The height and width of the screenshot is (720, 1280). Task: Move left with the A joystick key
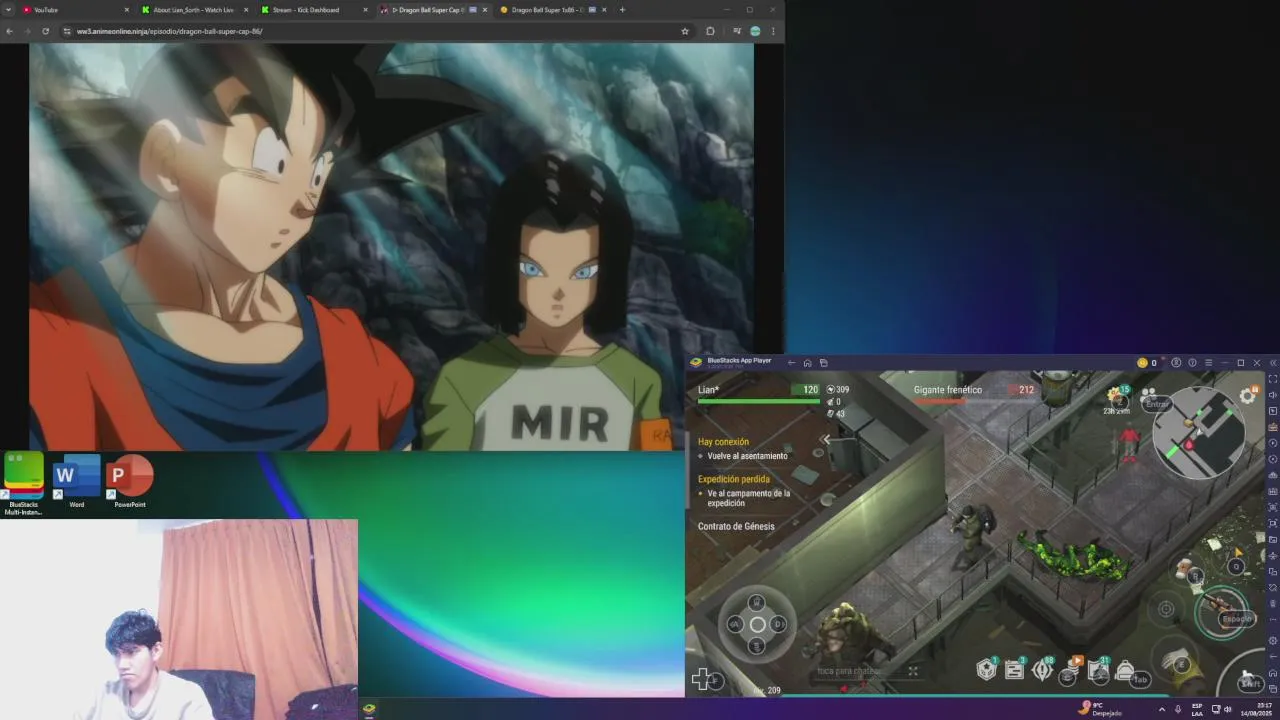click(735, 624)
